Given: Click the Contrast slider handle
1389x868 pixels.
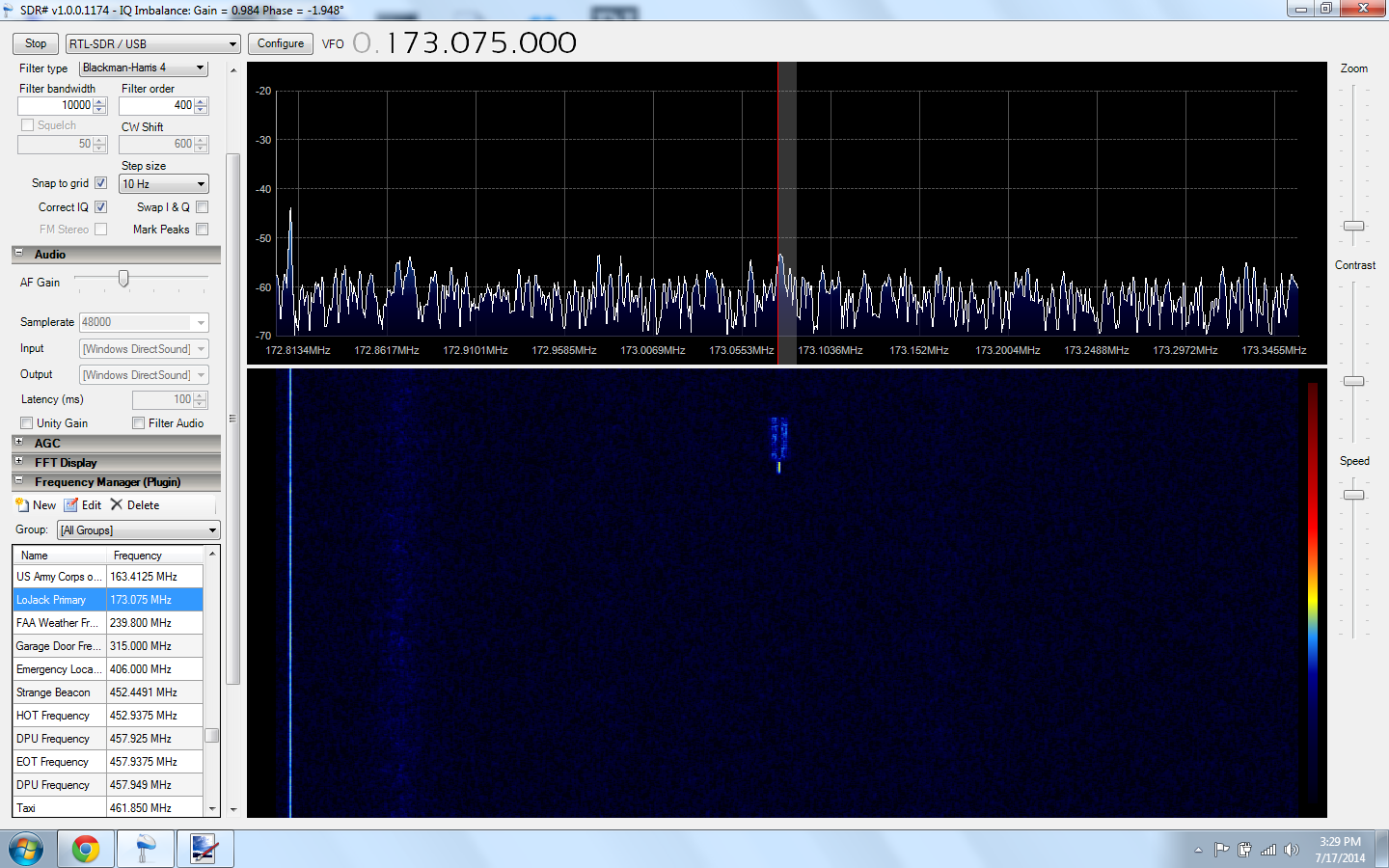Looking at the screenshot, I should tap(1354, 381).
